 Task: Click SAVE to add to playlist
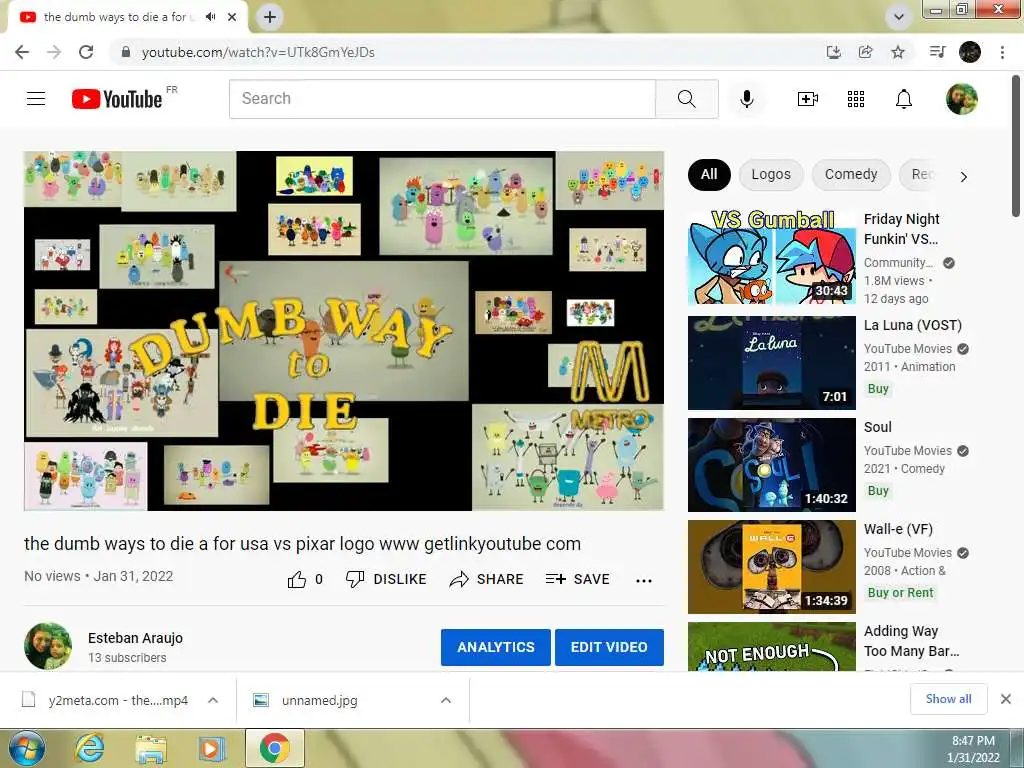[578, 579]
